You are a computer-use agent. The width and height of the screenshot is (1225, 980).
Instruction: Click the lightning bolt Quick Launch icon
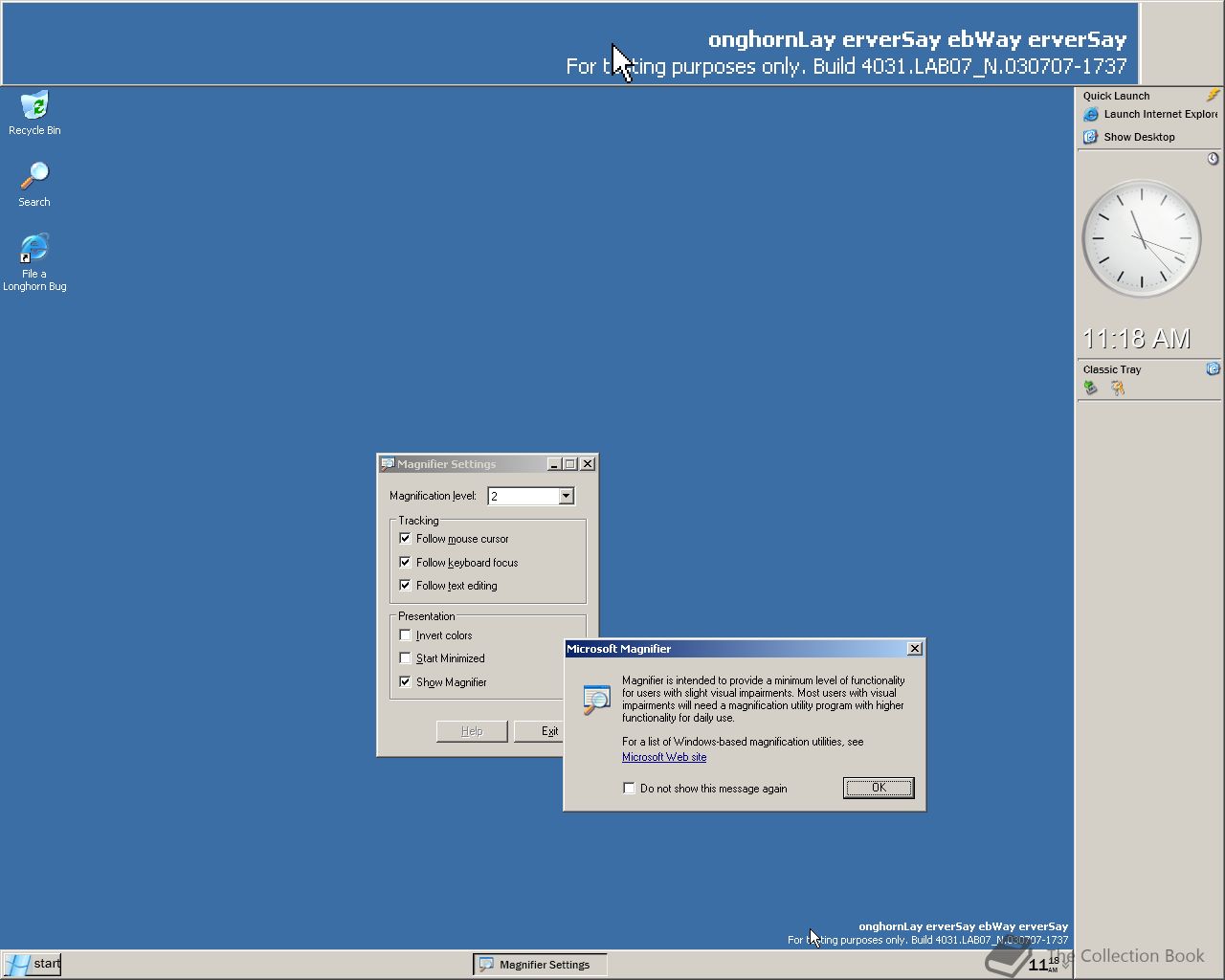(1213, 95)
